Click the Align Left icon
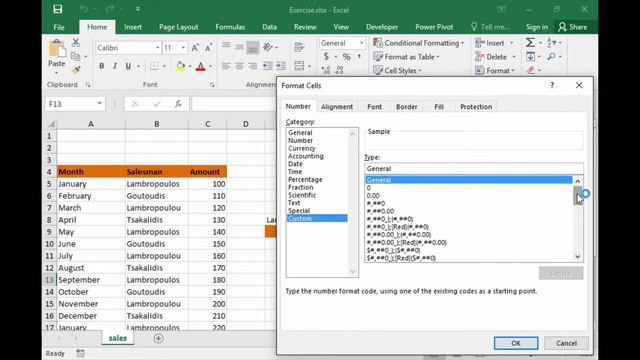 click(x=226, y=66)
